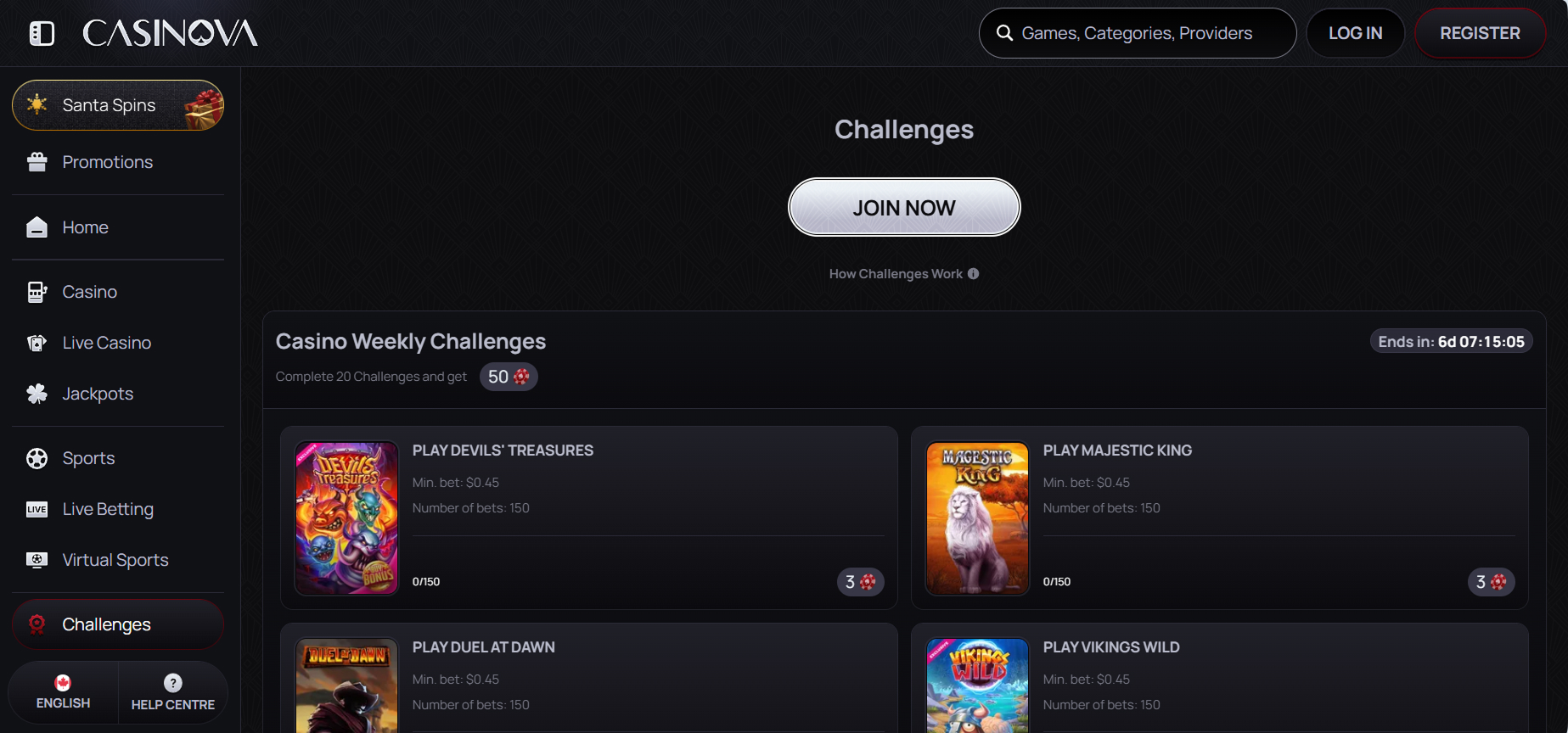Open the Help Centre
This screenshot has width=1568, height=733.
[173, 693]
